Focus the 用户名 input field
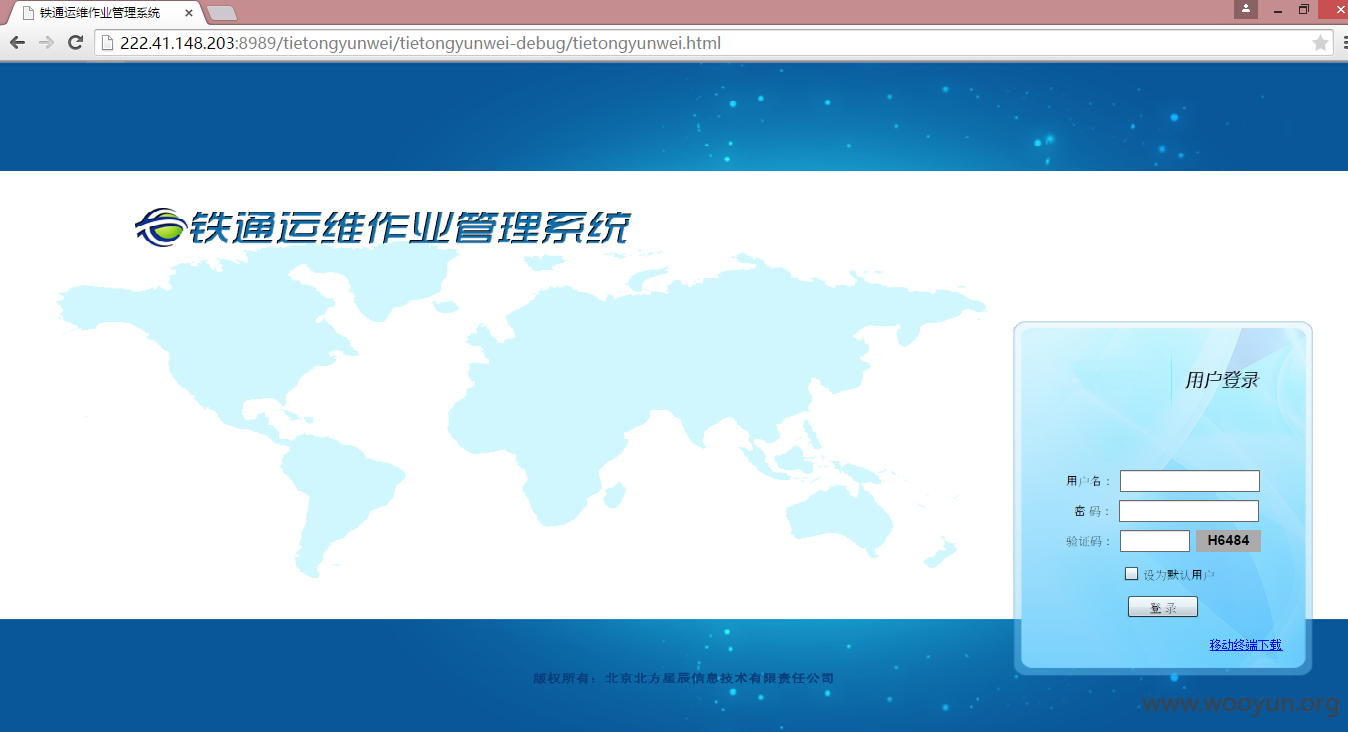 (x=1189, y=481)
